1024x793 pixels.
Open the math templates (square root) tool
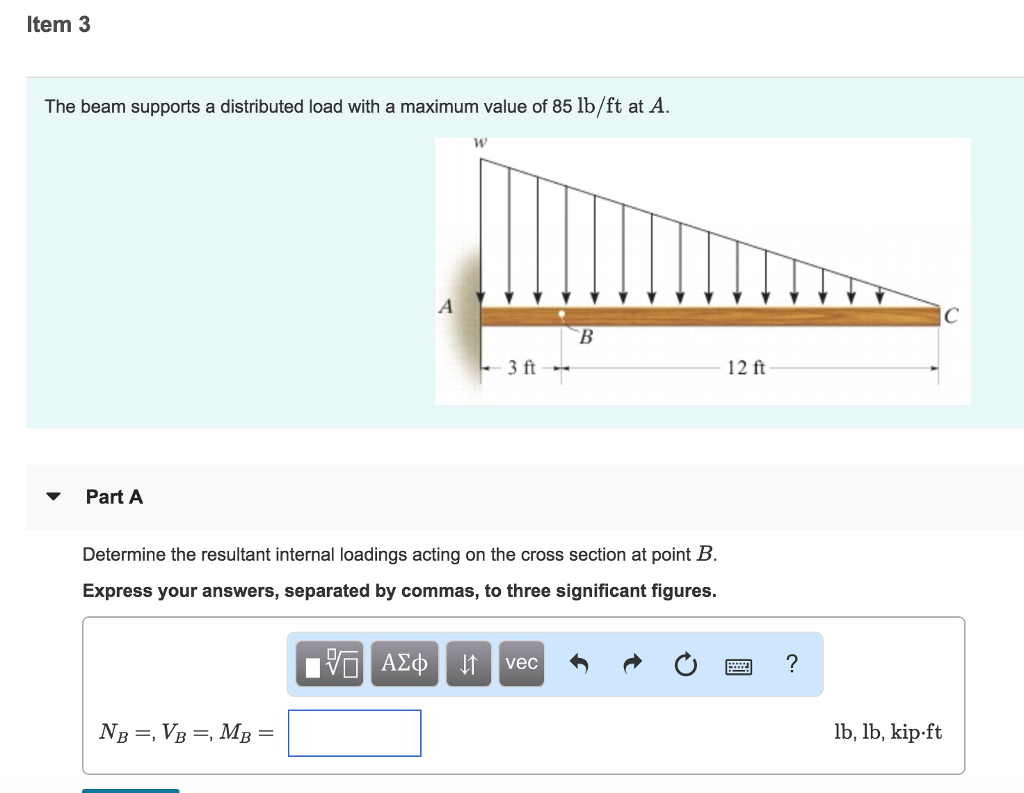(x=329, y=664)
